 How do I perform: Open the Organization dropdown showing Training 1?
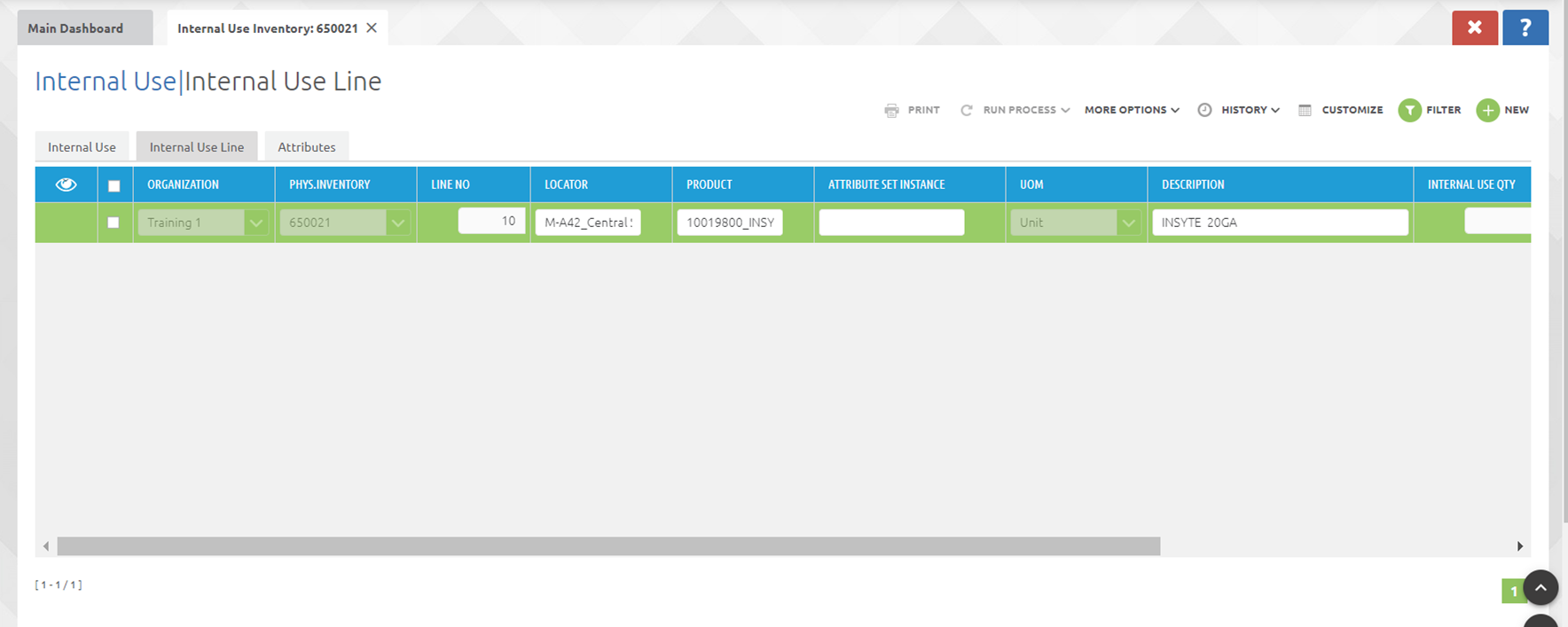coord(255,223)
